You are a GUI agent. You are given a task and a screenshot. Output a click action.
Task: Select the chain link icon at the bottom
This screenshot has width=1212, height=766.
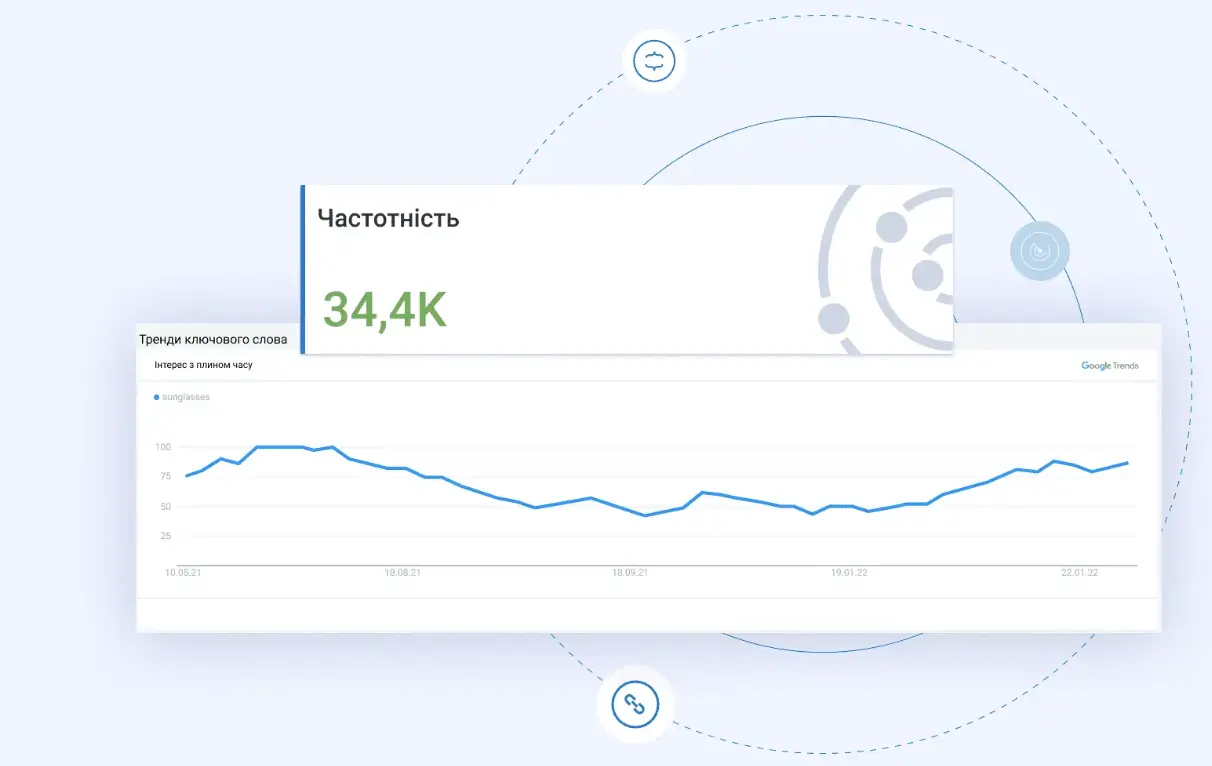coord(635,704)
